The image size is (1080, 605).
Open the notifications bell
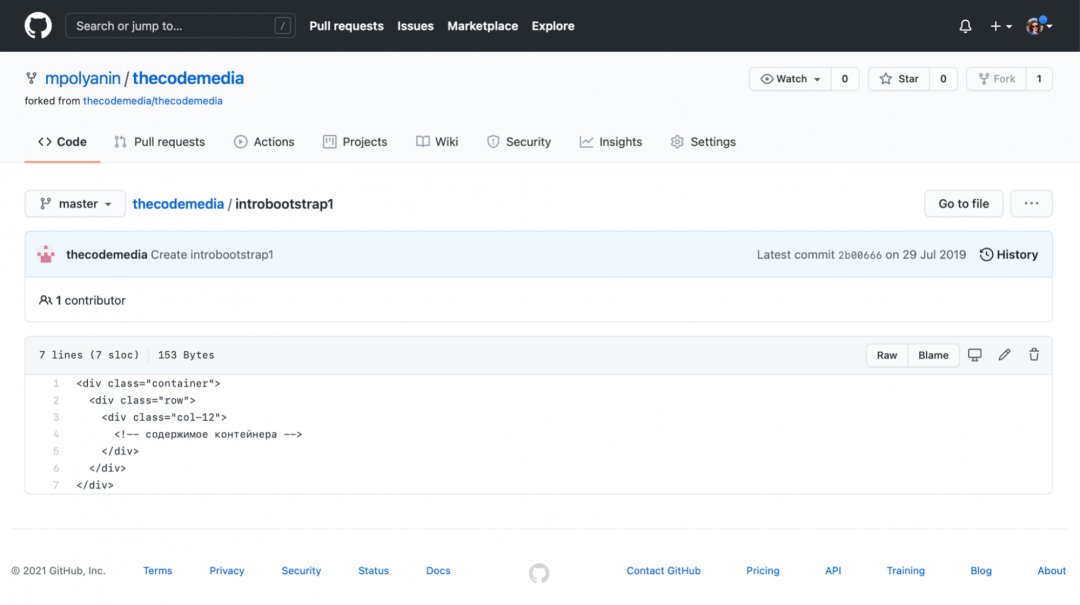(x=965, y=26)
